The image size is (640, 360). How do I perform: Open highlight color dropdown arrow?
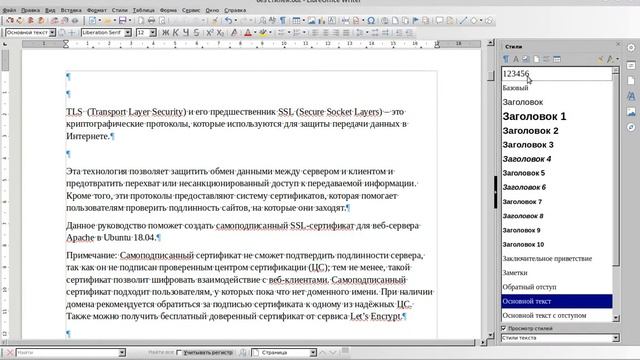click(x=270, y=33)
